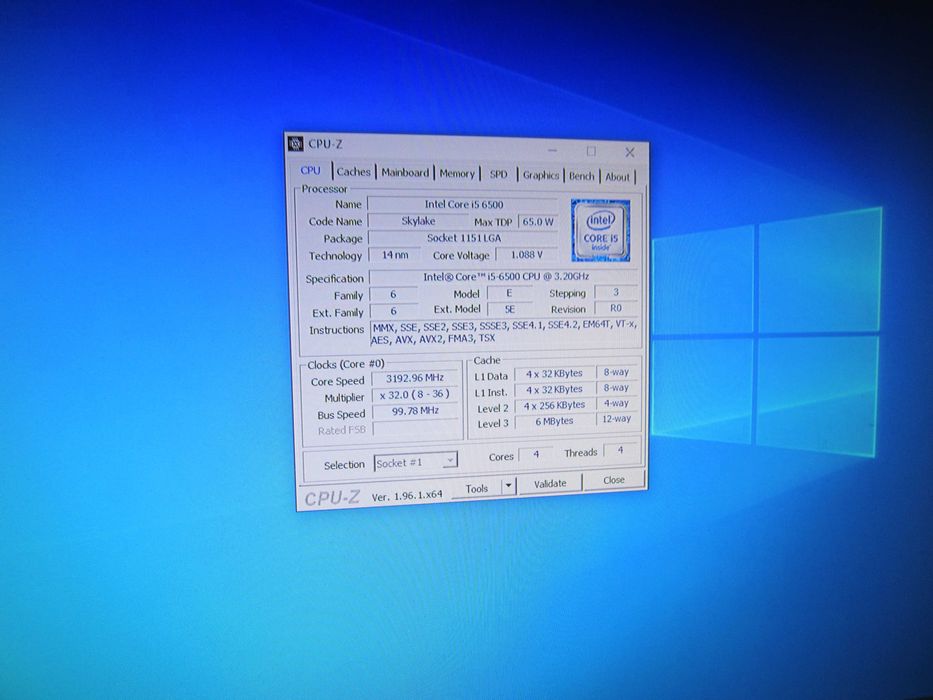The width and height of the screenshot is (933, 700).
Task: Minimize the CPU-Z window
Action: point(553,151)
